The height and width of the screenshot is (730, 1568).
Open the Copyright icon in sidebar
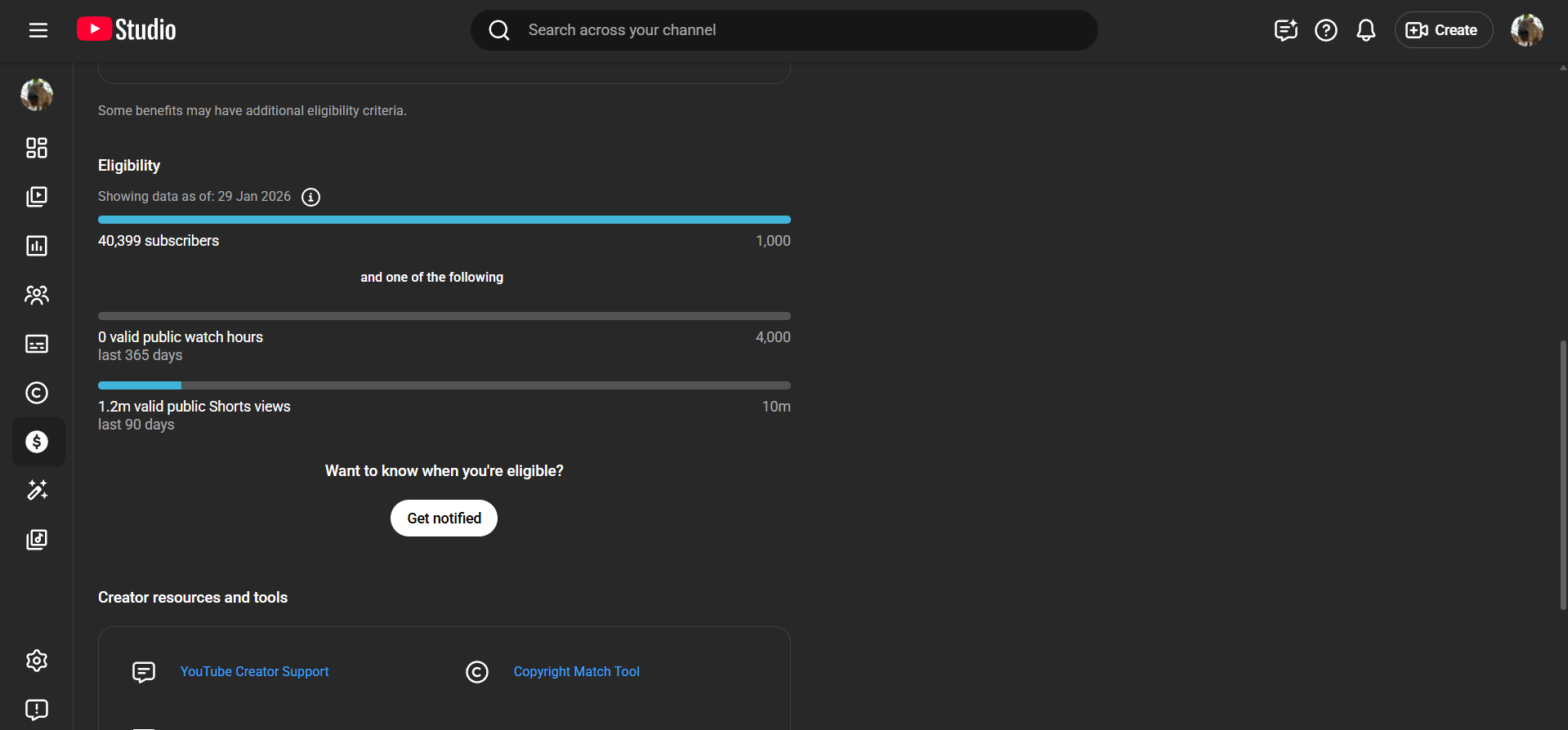point(37,393)
